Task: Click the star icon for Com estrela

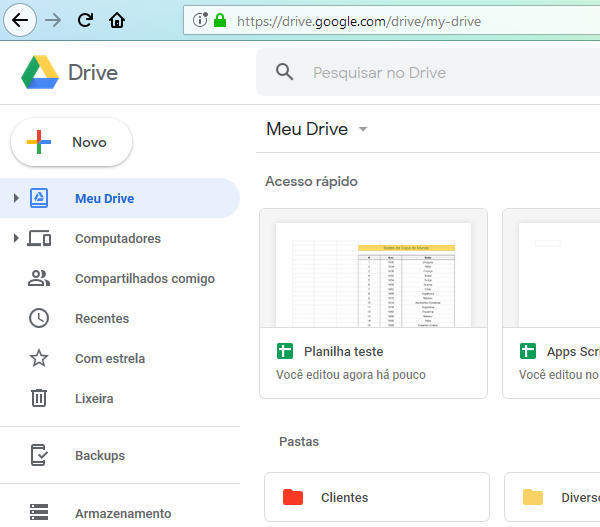Action: coord(39,358)
